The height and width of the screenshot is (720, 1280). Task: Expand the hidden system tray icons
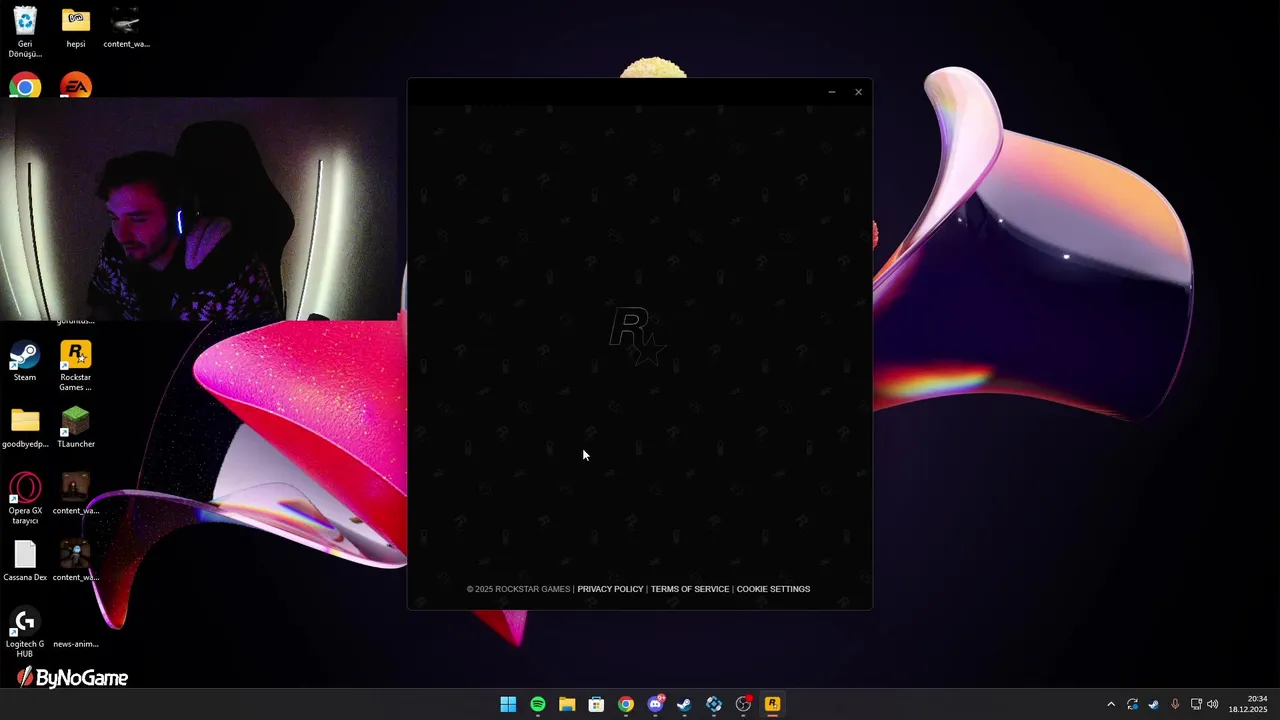click(x=1110, y=704)
